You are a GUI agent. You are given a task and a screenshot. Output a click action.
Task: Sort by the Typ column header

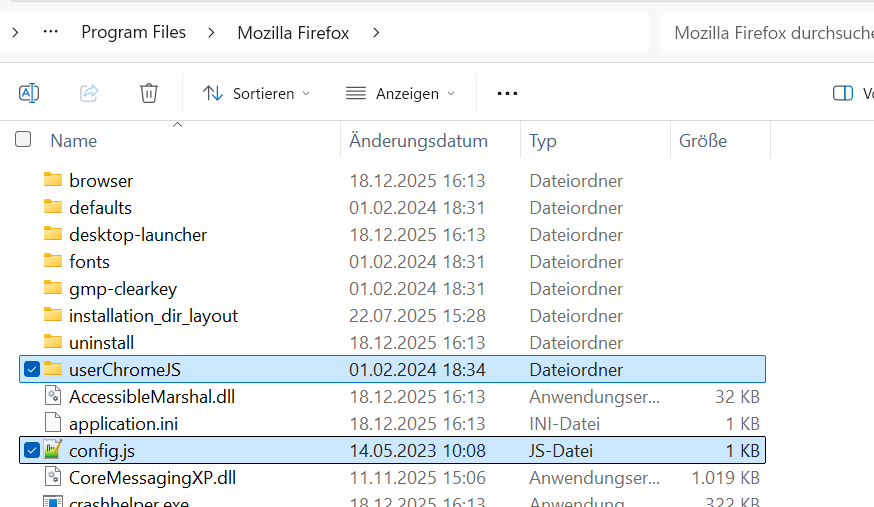[x=543, y=141]
